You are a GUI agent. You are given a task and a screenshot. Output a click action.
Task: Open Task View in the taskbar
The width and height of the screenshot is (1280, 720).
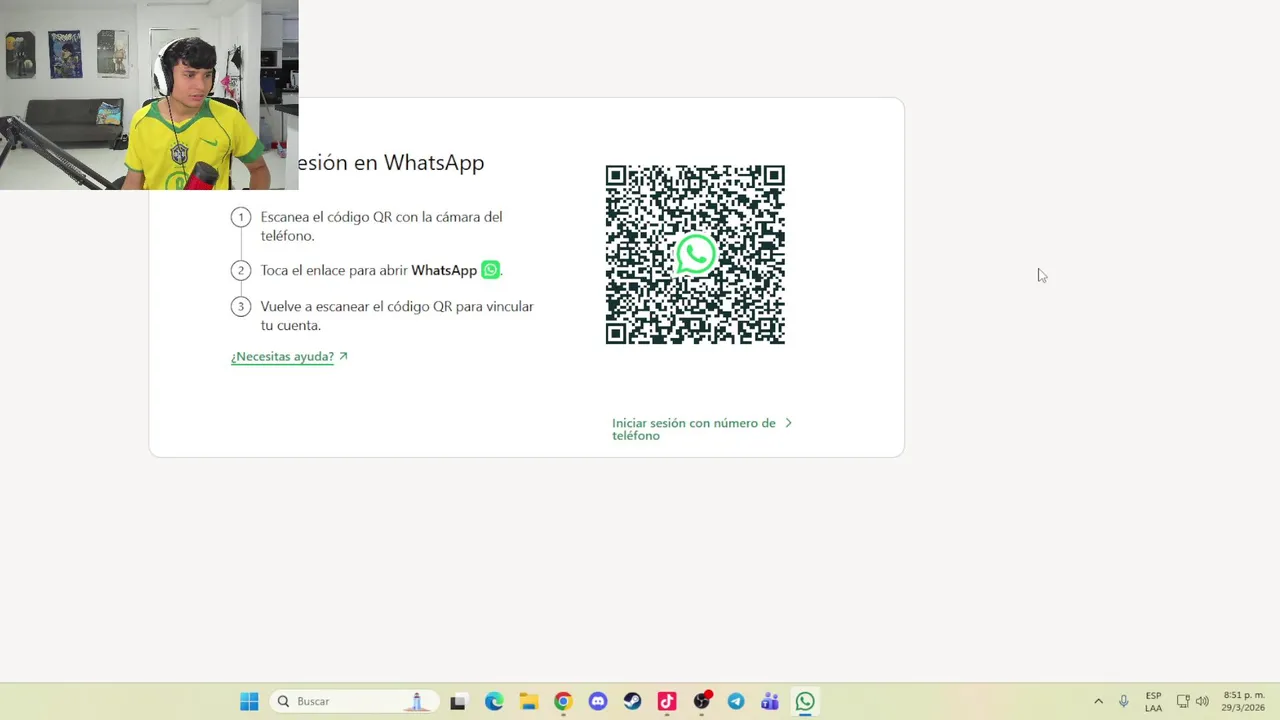[458, 701]
